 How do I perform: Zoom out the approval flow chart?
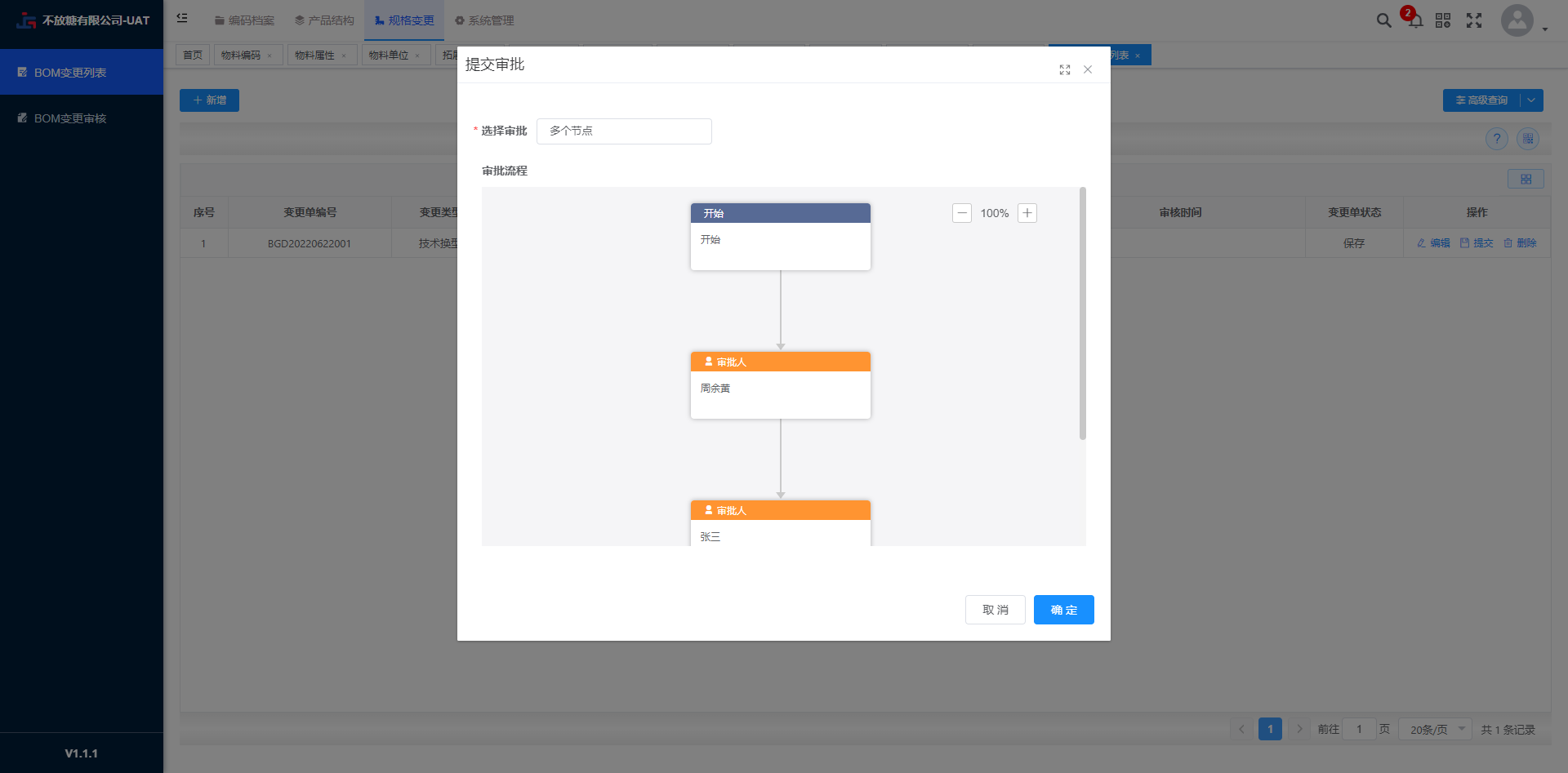click(962, 213)
